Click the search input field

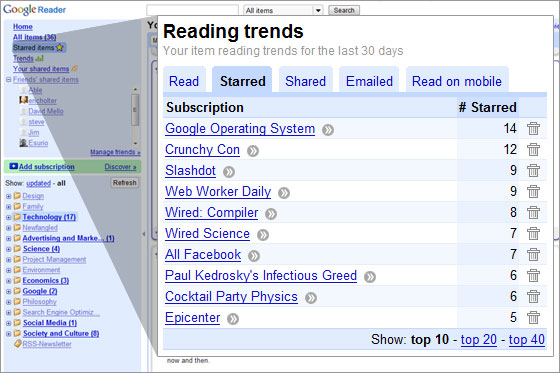click(192, 10)
